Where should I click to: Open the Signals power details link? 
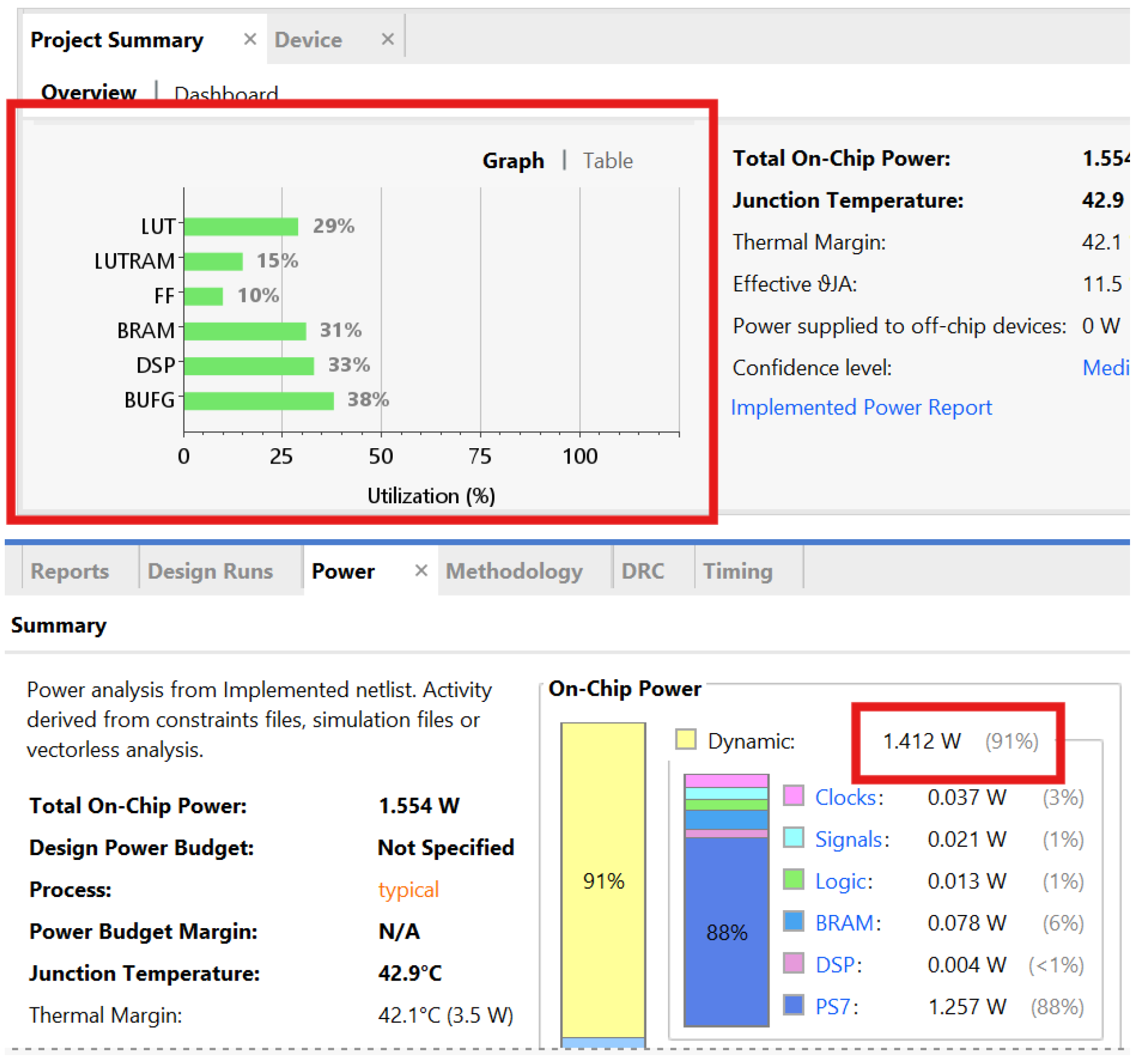click(848, 839)
